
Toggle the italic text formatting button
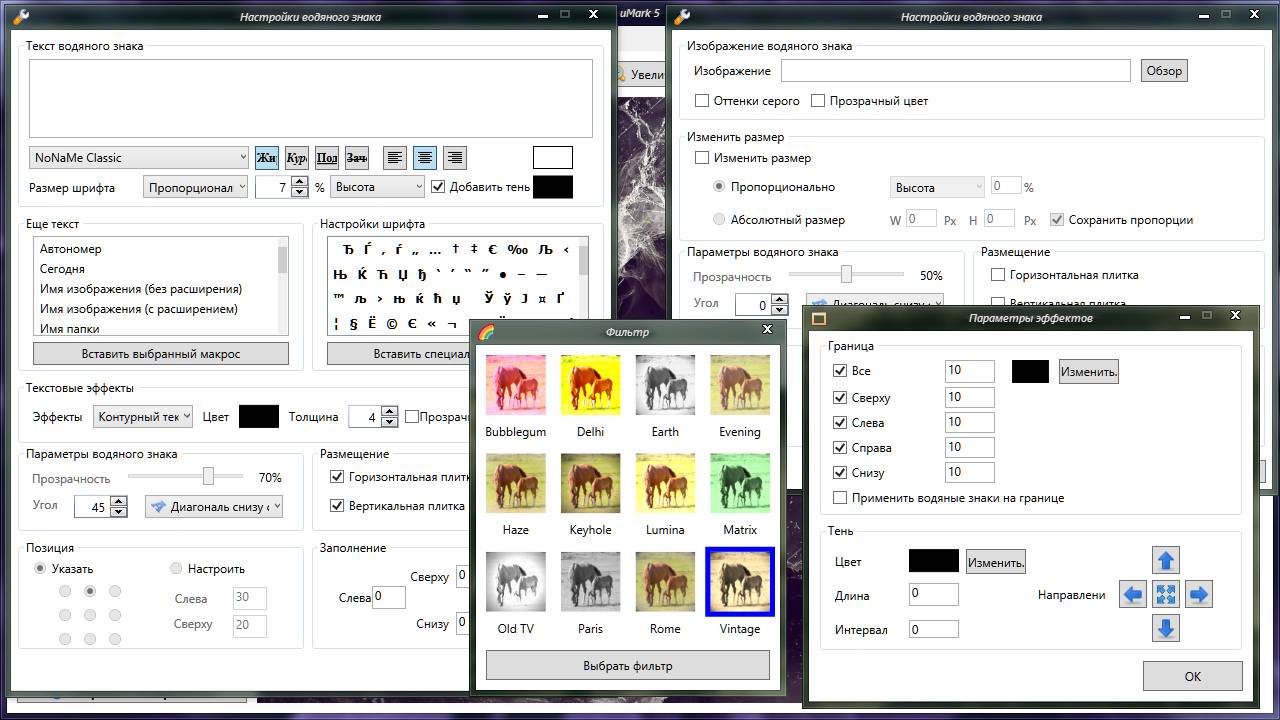coord(296,158)
